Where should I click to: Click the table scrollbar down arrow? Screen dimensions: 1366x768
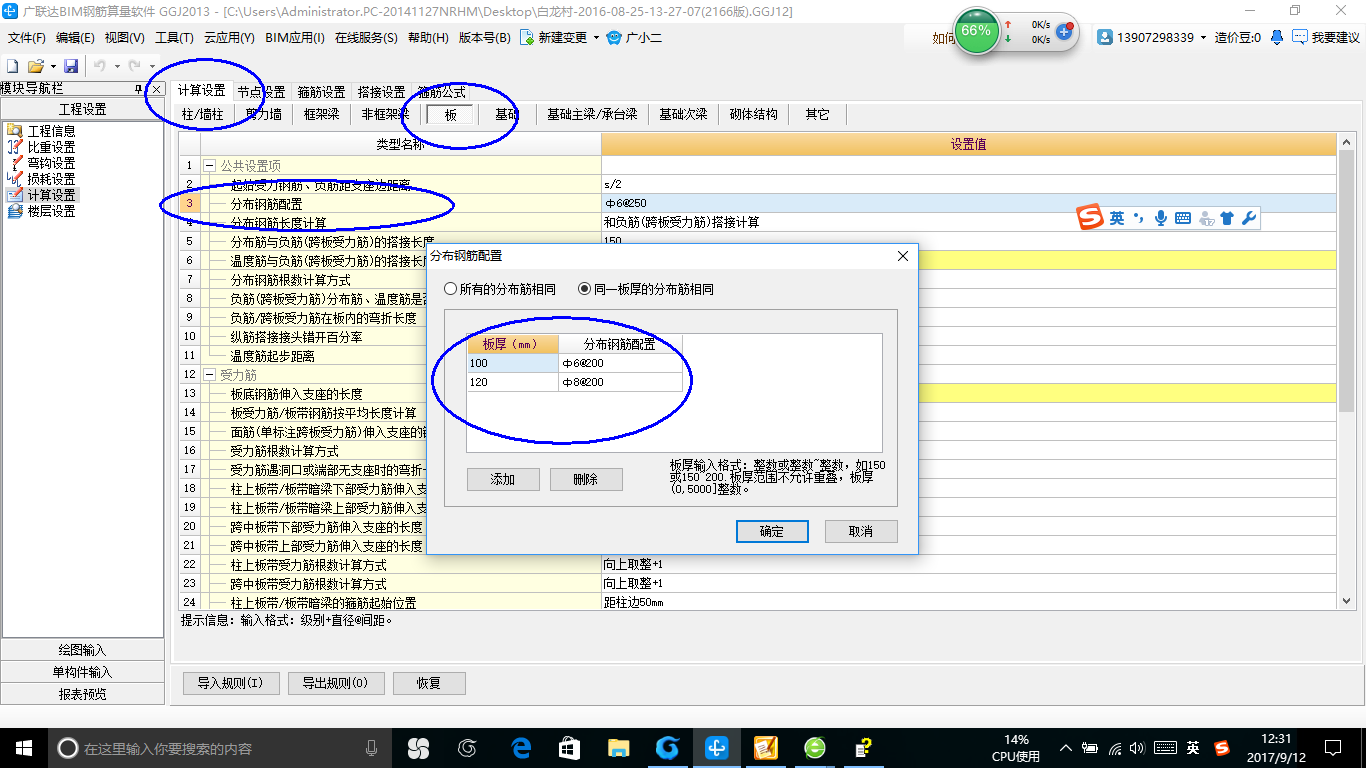(x=1346, y=600)
